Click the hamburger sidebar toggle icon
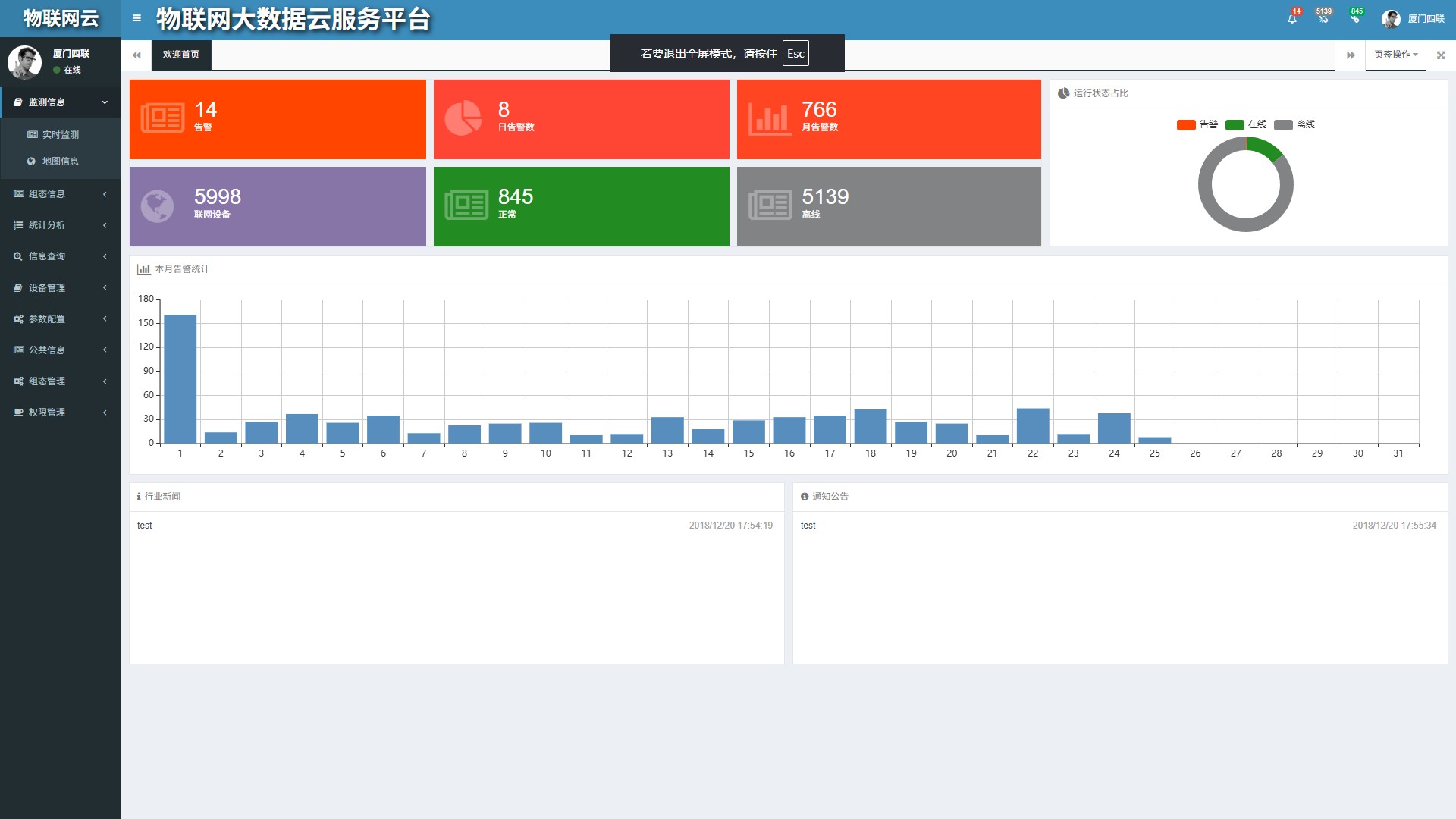The height and width of the screenshot is (819, 1456). point(136,18)
